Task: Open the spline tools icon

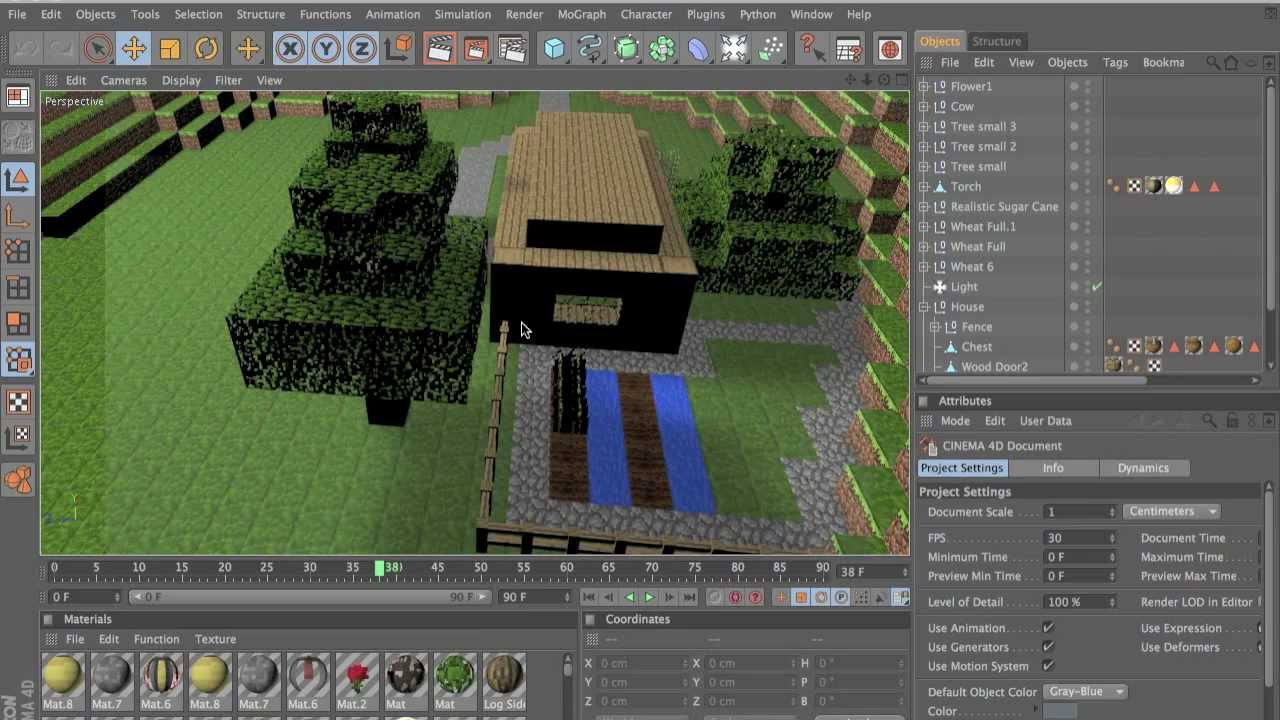Action: [590, 48]
